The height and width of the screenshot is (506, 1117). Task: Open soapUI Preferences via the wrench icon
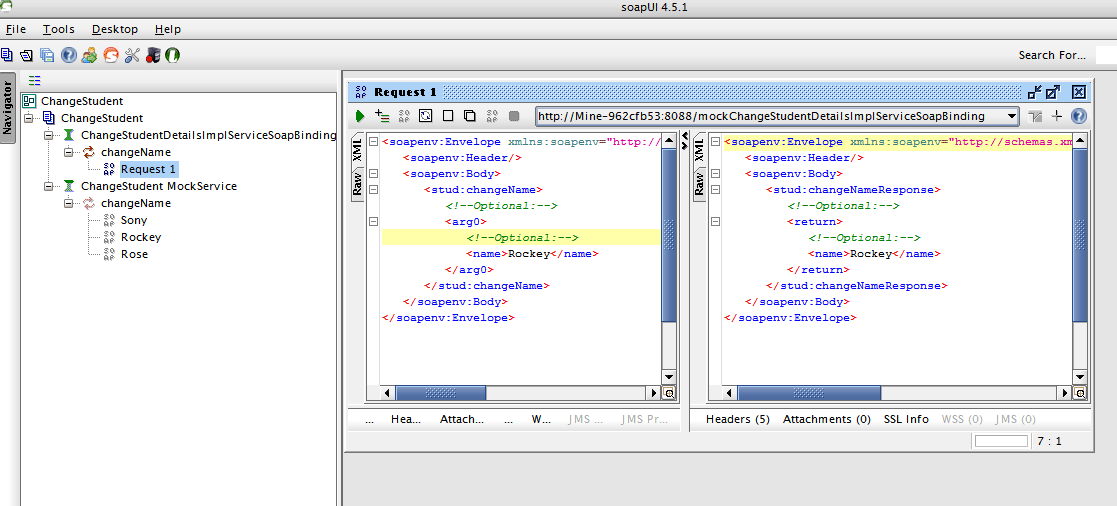click(x=131, y=55)
